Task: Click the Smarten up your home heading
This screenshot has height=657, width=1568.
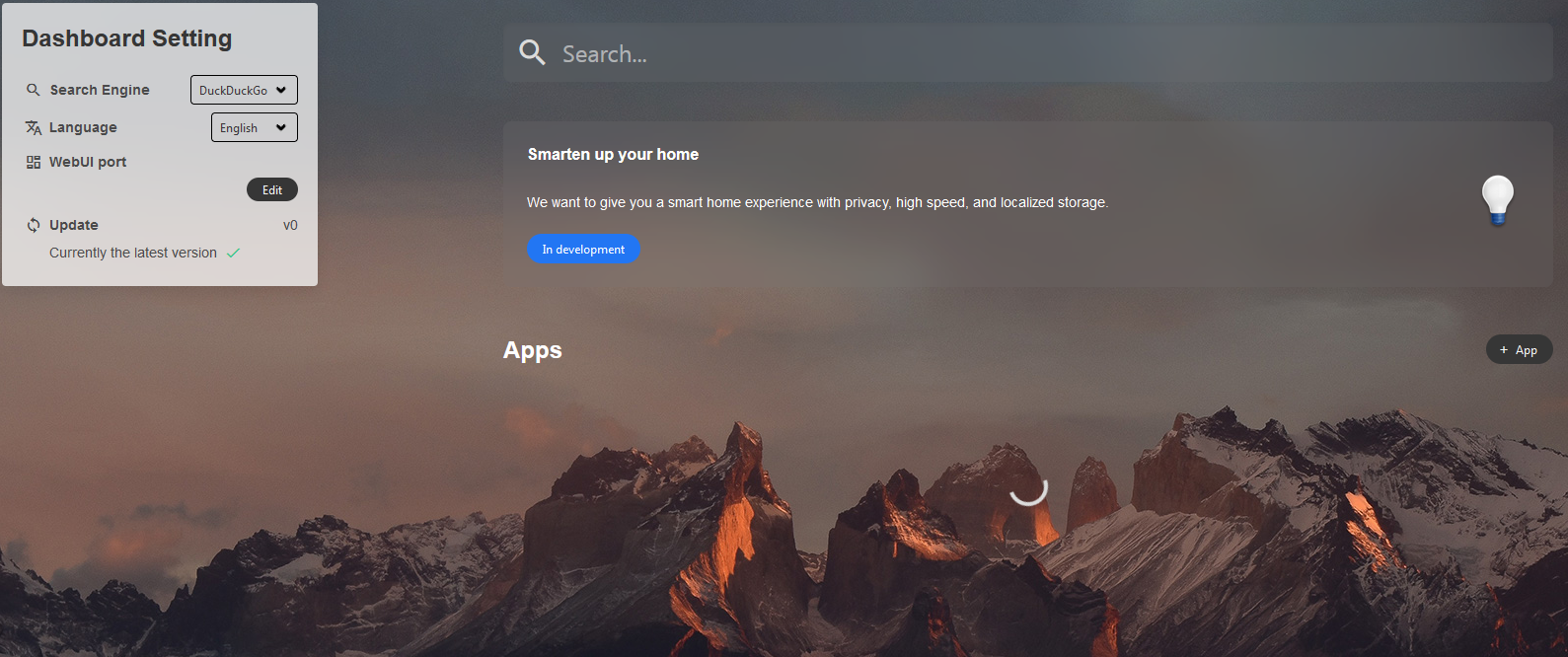Action: pos(613,154)
